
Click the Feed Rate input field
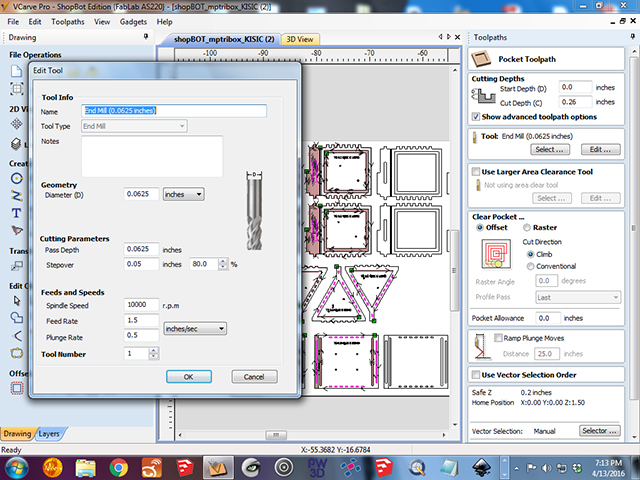[x=141, y=320]
